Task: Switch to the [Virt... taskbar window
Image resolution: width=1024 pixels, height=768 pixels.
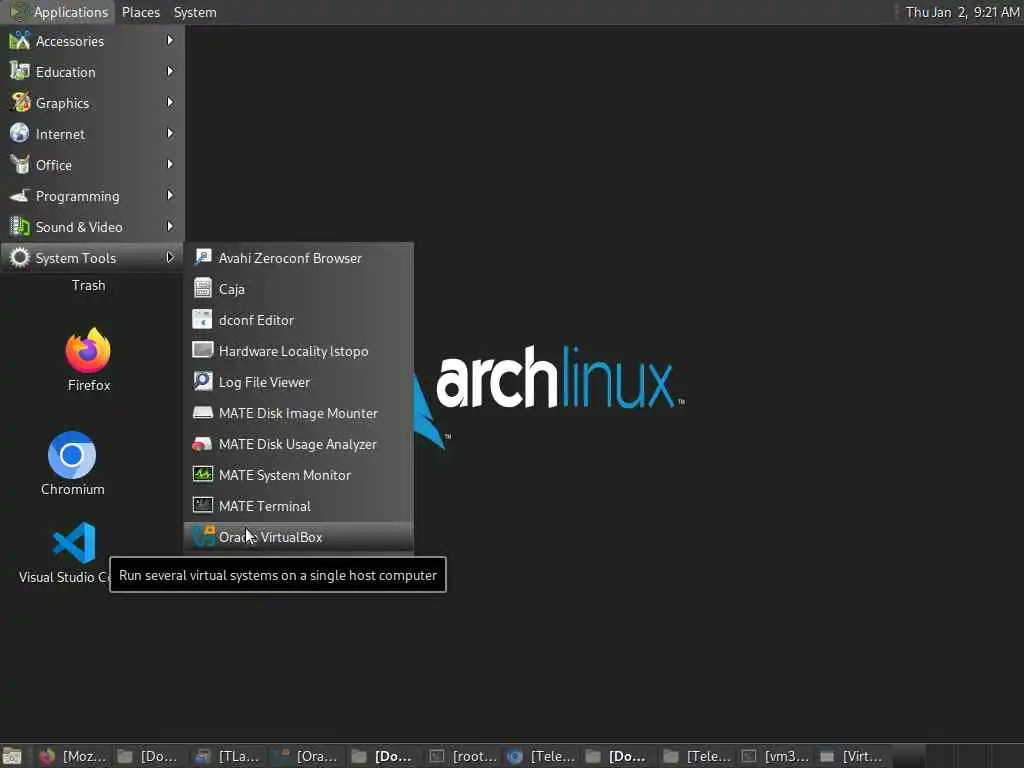Action: pos(854,756)
